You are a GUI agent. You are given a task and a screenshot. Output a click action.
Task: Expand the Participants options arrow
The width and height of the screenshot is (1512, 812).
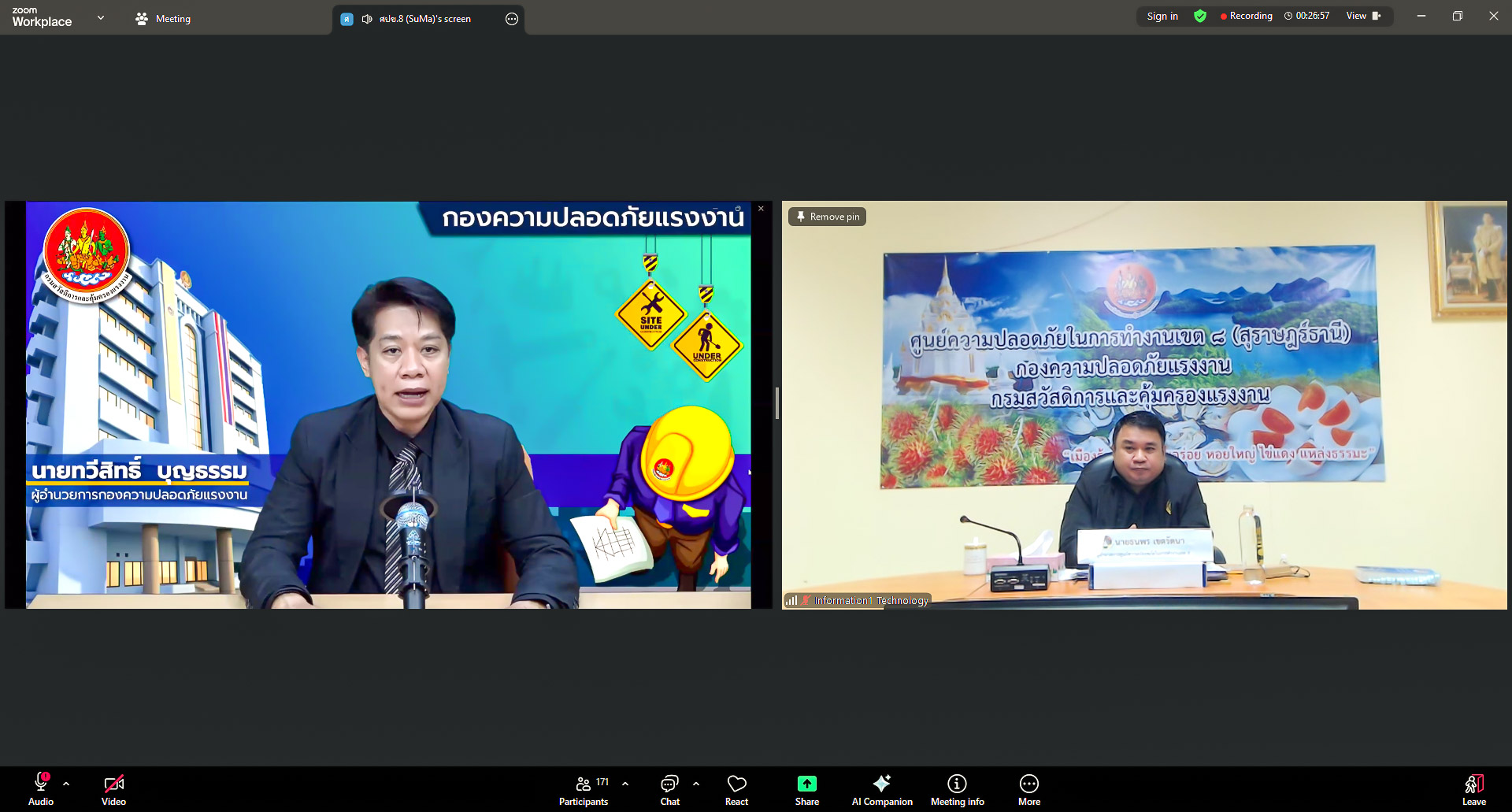point(625,784)
